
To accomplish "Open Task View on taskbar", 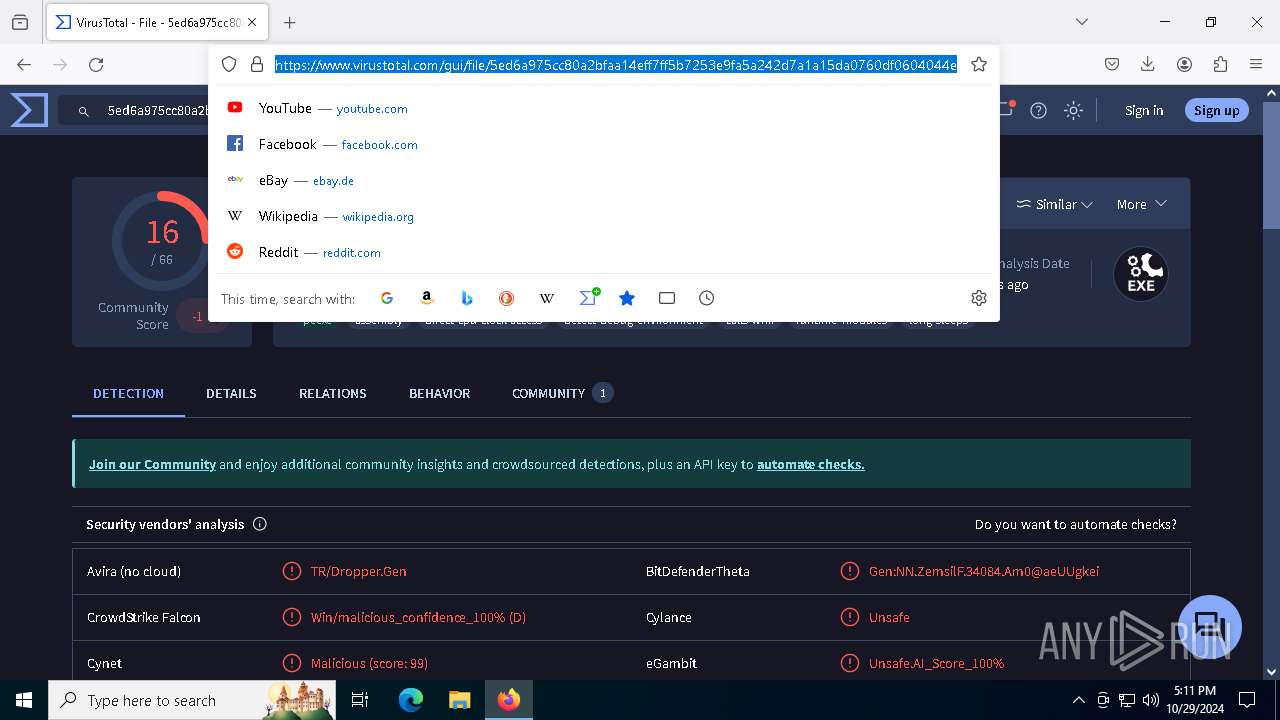I will point(360,700).
